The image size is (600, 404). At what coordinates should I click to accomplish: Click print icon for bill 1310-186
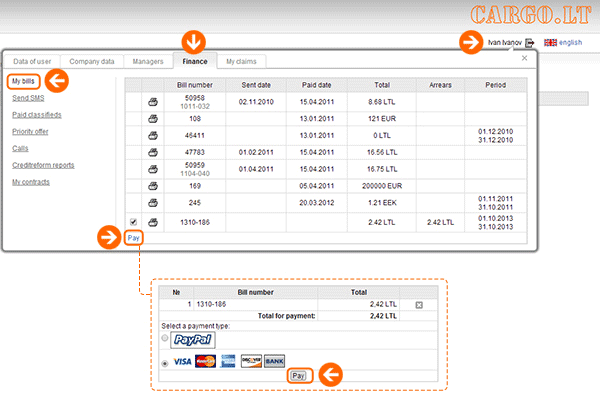point(153,221)
